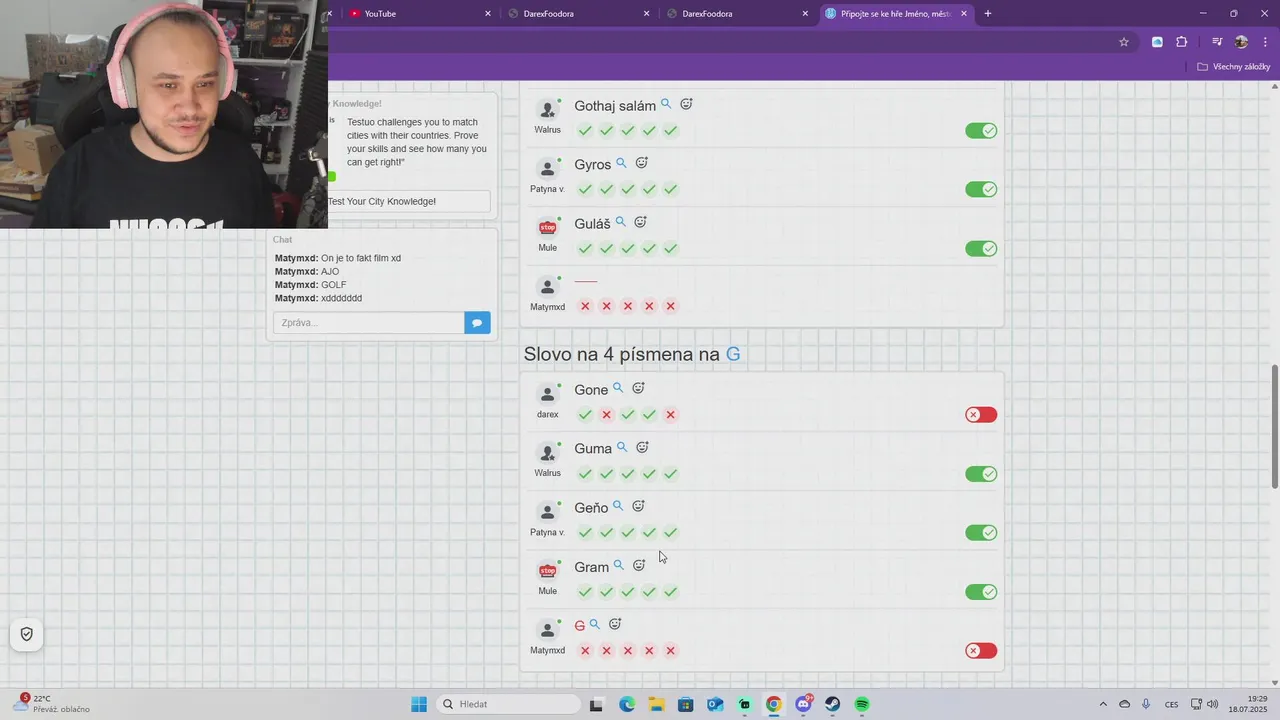Click the chat Zpráva message field
Screen dimensions: 1280x720
point(369,323)
